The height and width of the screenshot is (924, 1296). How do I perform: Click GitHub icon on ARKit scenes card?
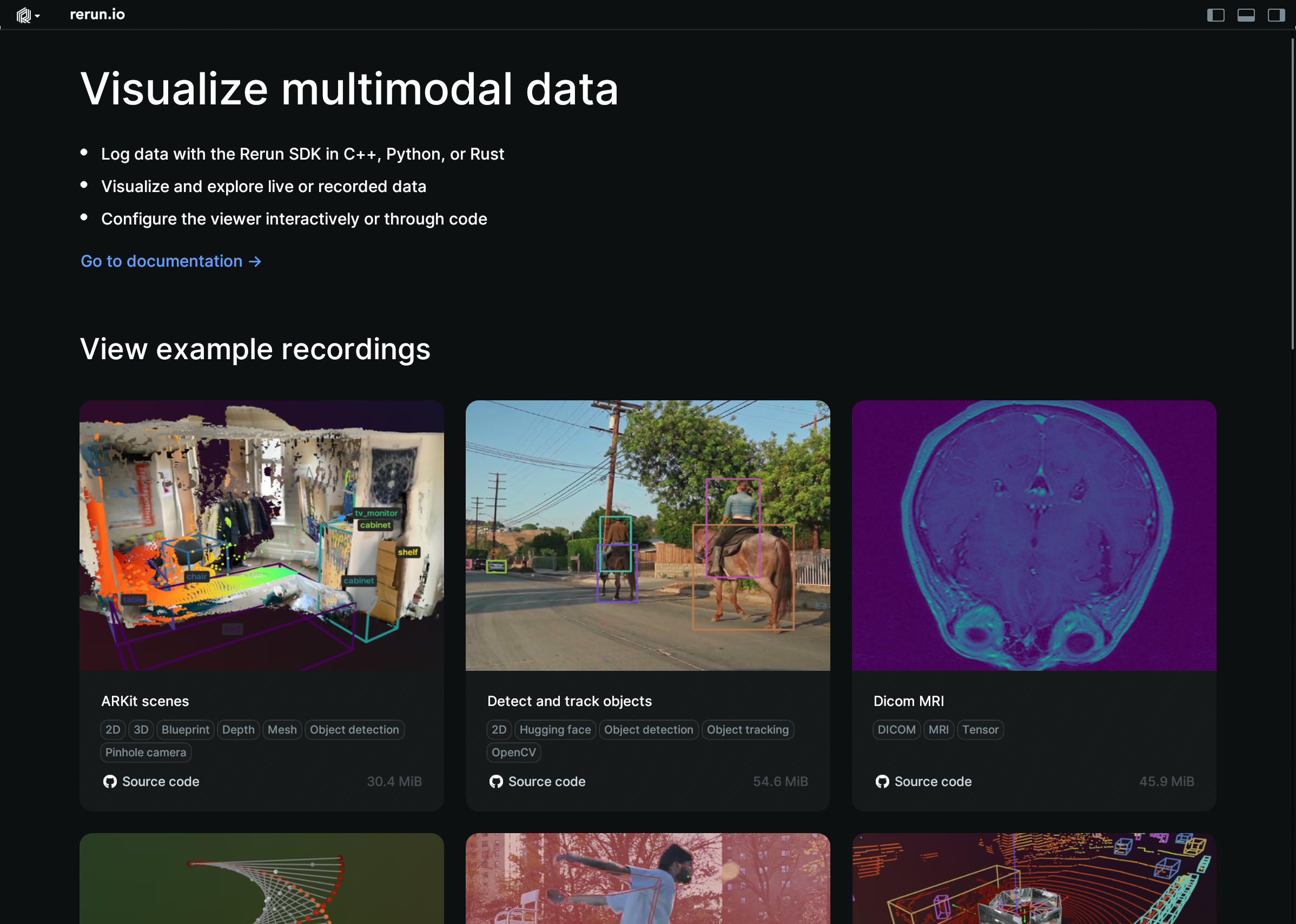click(110, 781)
